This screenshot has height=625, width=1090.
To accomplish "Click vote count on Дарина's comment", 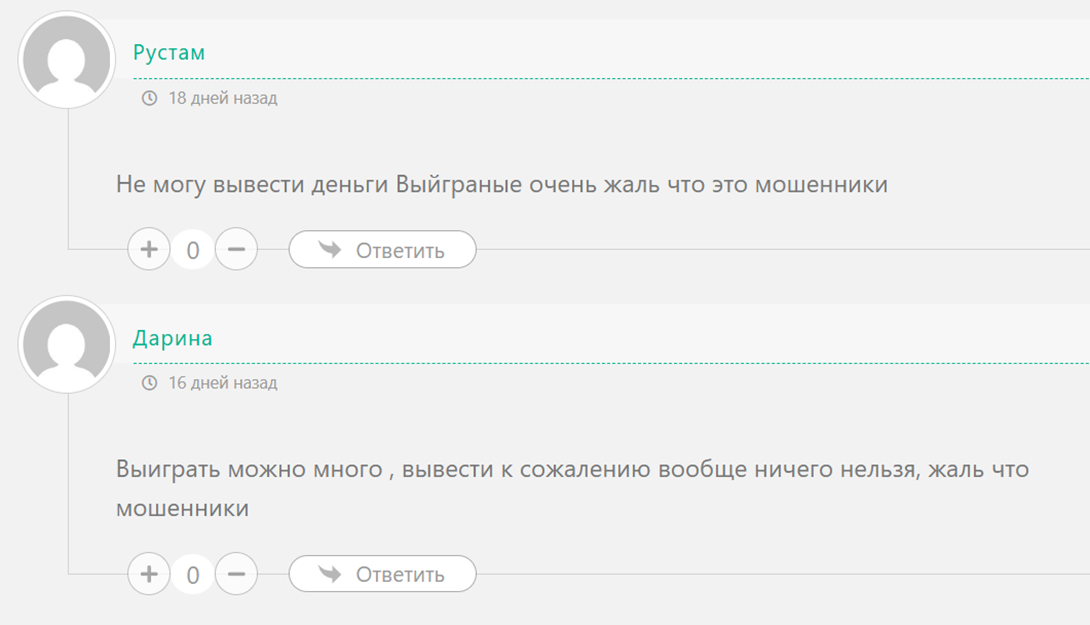I will [193, 575].
